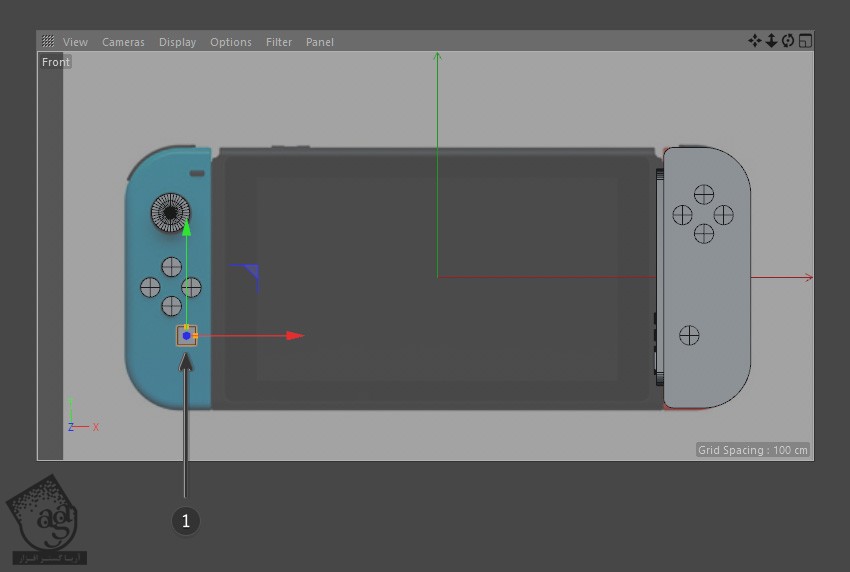
Task: Open the Cameras menu
Action: (123, 42)
